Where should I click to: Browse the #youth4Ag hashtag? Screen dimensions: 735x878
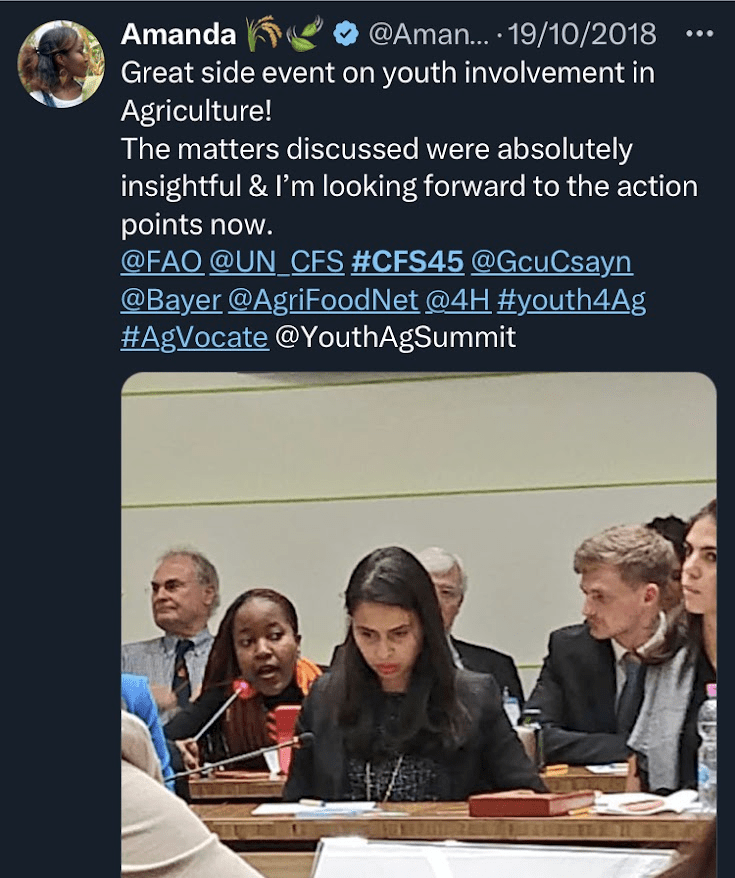pyautogui.click(x=571, y=300)
